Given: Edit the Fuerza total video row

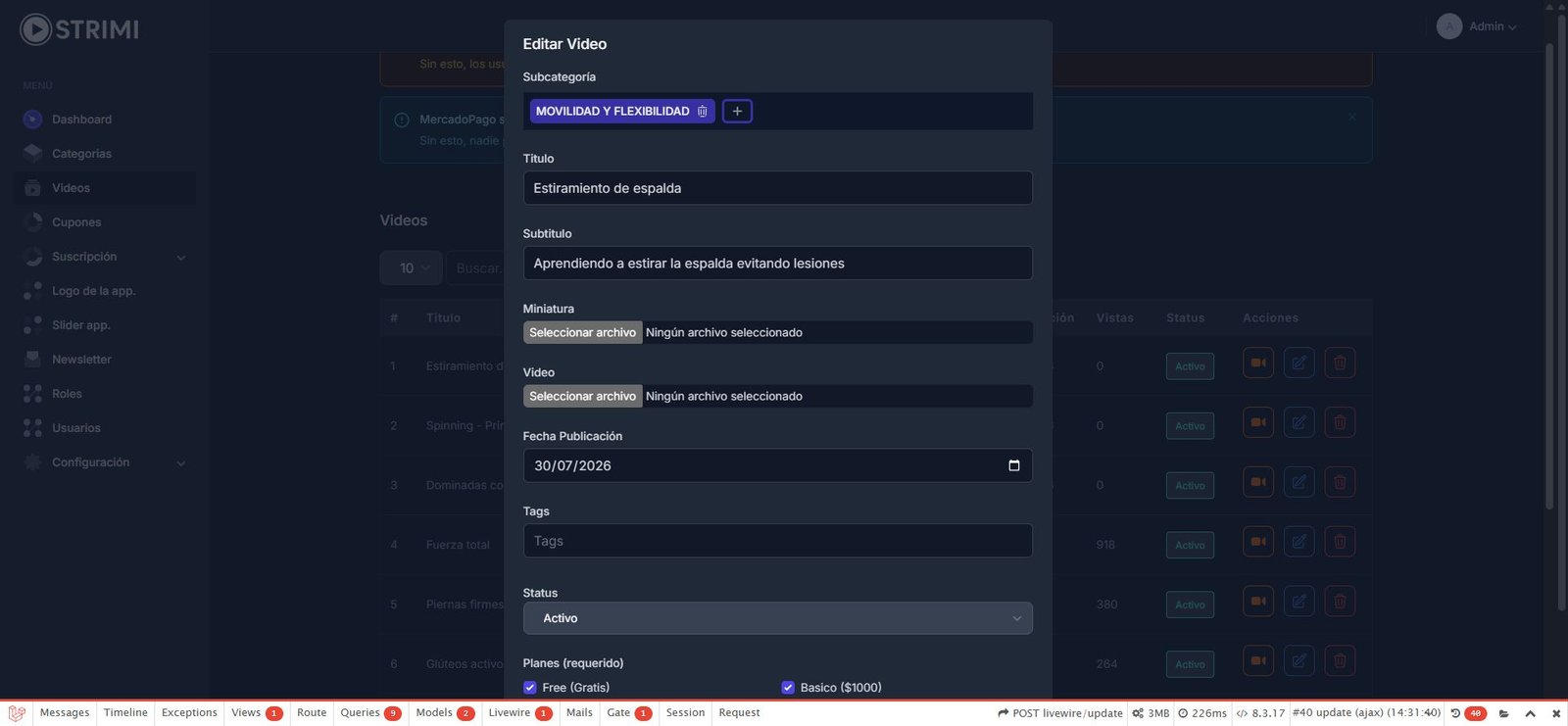Looking at the screenshot, I should tap(1298, 542).
